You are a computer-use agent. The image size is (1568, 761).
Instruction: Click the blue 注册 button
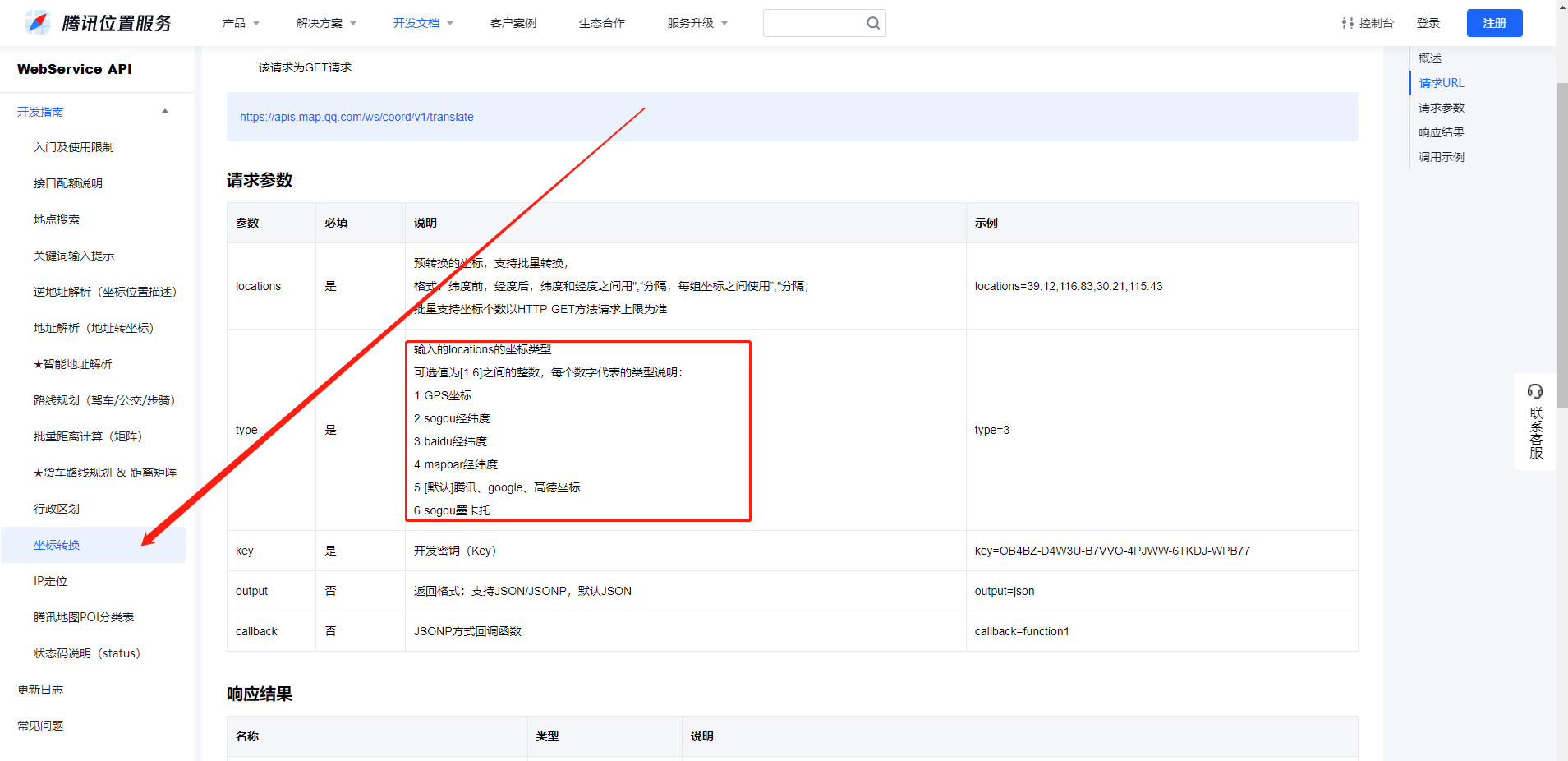pyautogui.click(x=1495, y=23)
